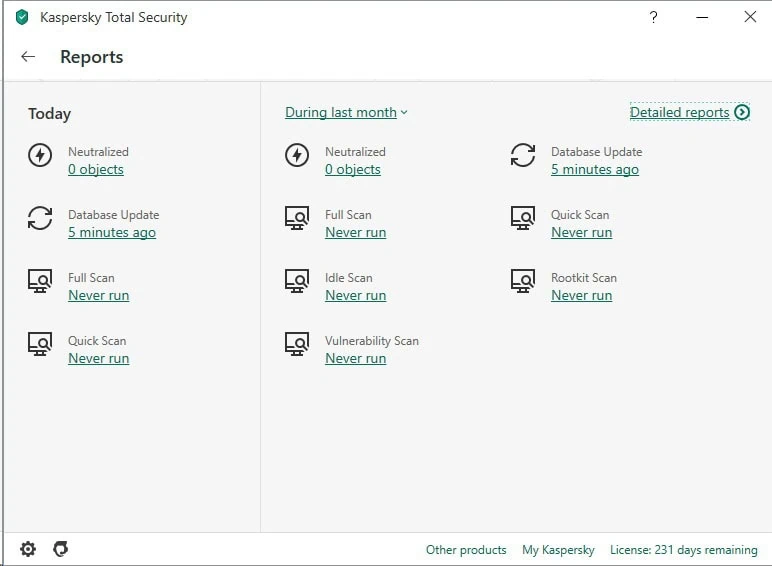Open Other products link in footer
Viewport: 772px width, 566px height.
coord(466,550)
